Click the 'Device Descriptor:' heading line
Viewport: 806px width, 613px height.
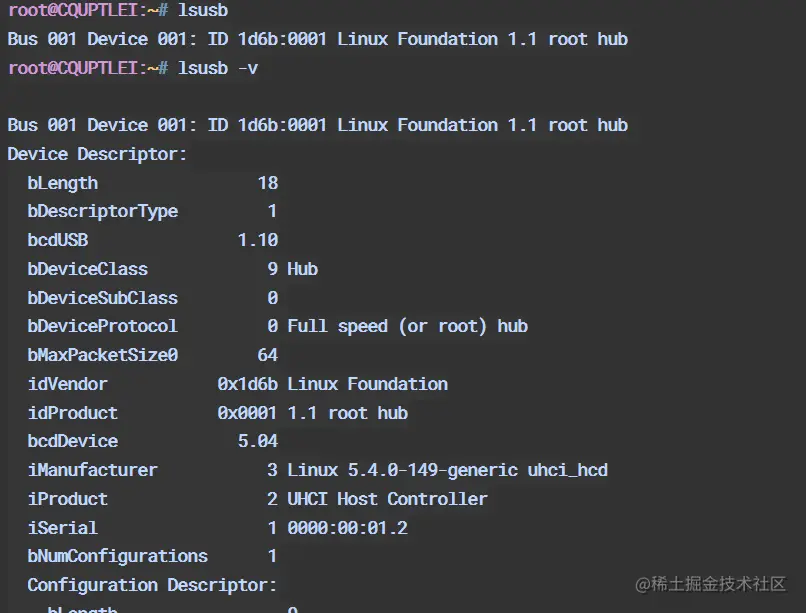click(x=97, y=154)
